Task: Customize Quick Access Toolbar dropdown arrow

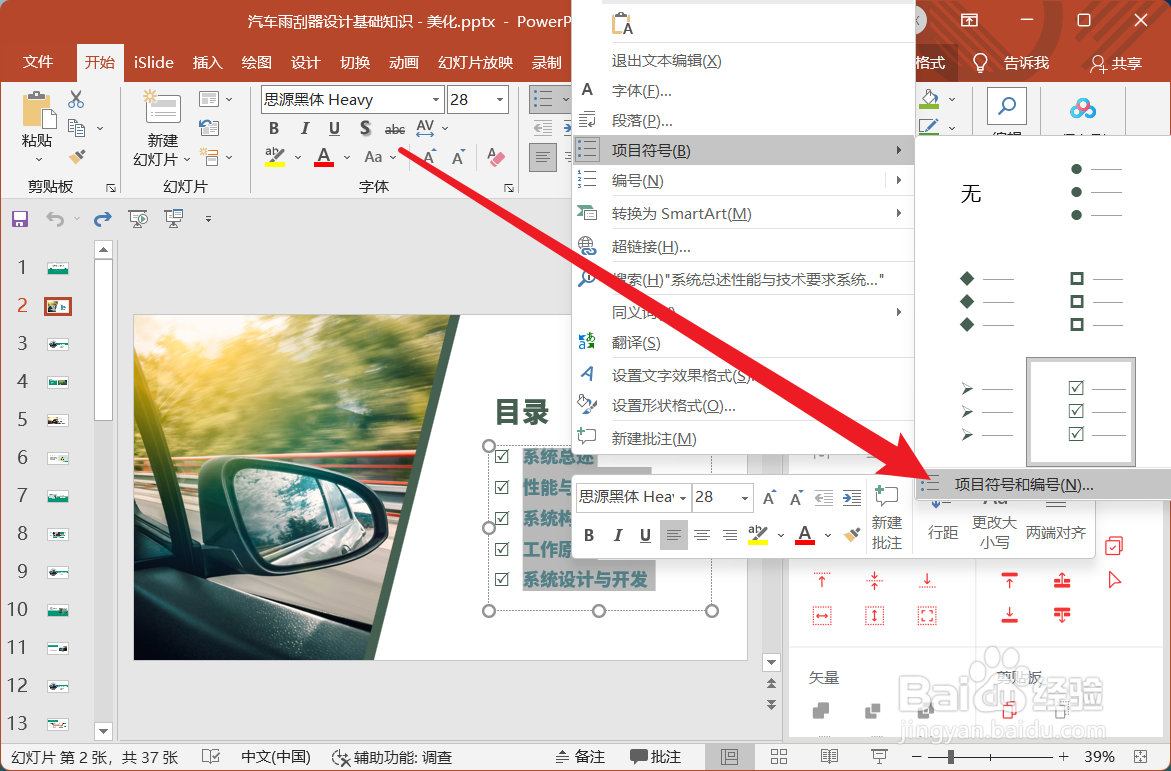Action: click(x=208, y=219)
